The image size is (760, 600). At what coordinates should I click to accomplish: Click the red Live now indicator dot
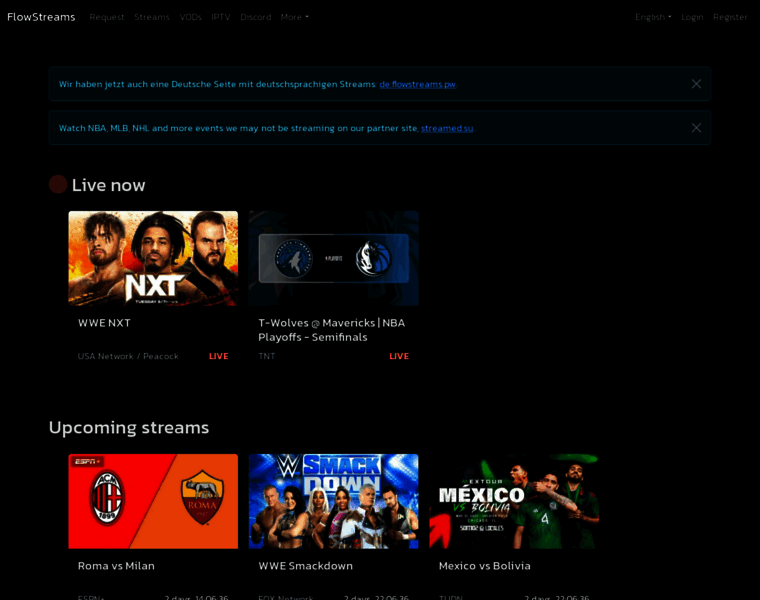(x=58, y=184)
